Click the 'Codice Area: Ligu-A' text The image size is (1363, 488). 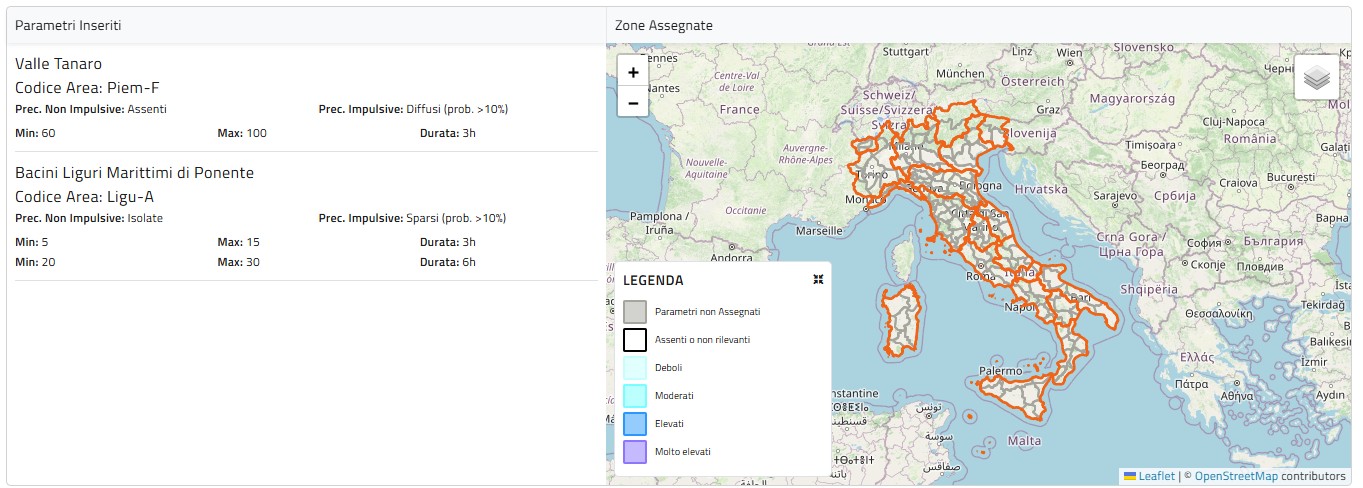tap(84, 197)
